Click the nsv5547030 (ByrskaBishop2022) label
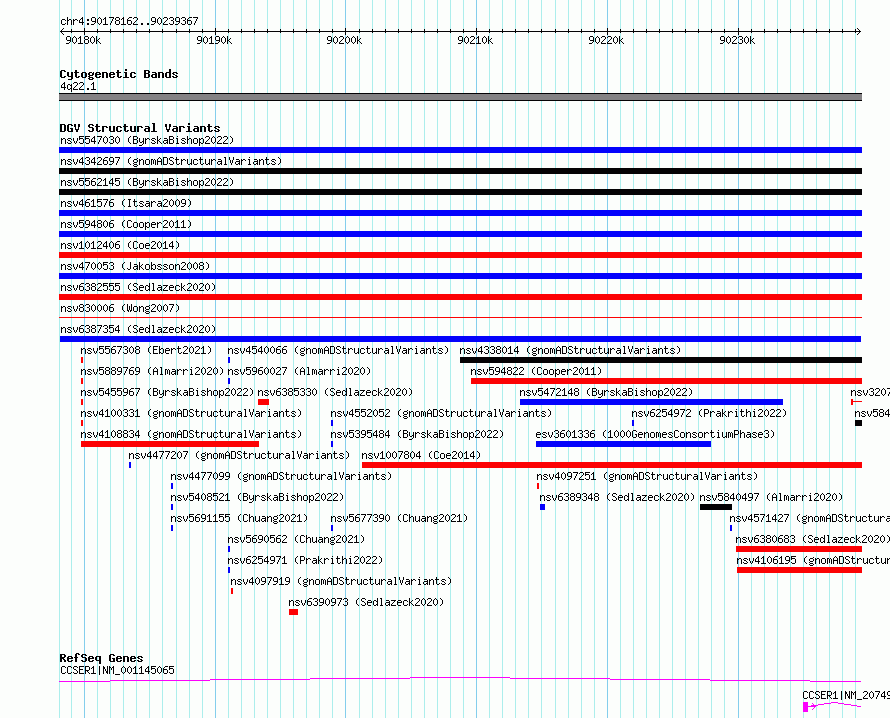 pyautogui.click(x=147, y=140)
